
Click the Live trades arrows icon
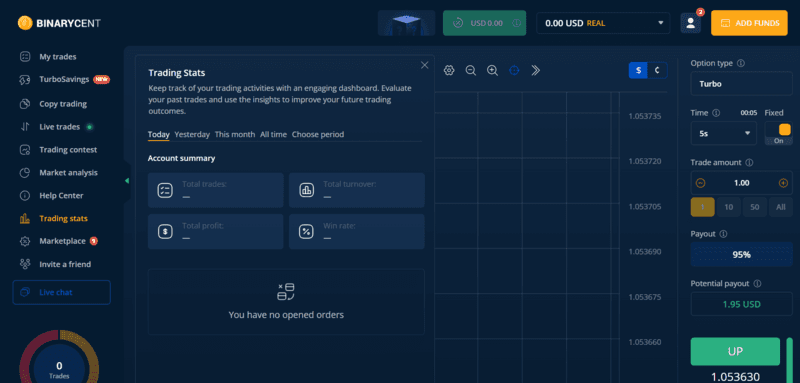(24, 127)
